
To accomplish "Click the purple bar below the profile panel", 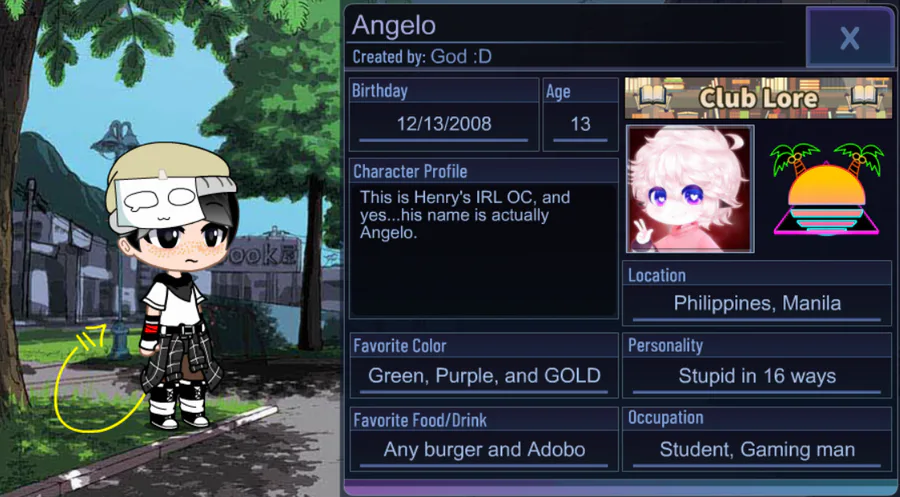I will [620, 489].
